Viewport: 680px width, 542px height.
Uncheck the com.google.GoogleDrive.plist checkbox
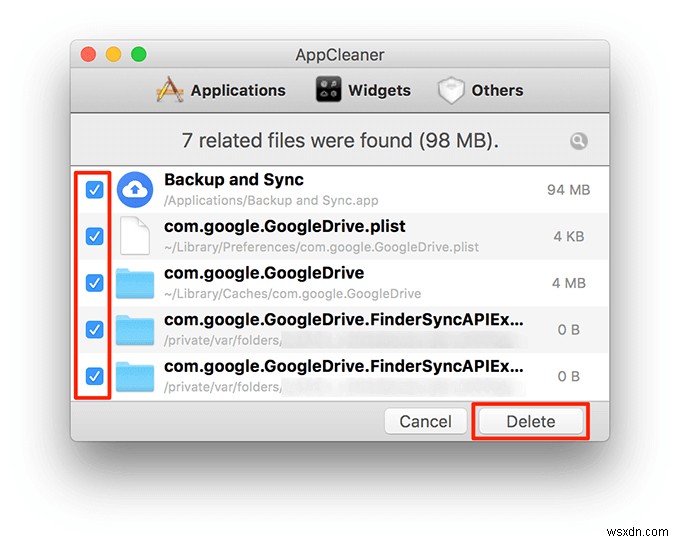pyautogui.click(x=94, y=236)
